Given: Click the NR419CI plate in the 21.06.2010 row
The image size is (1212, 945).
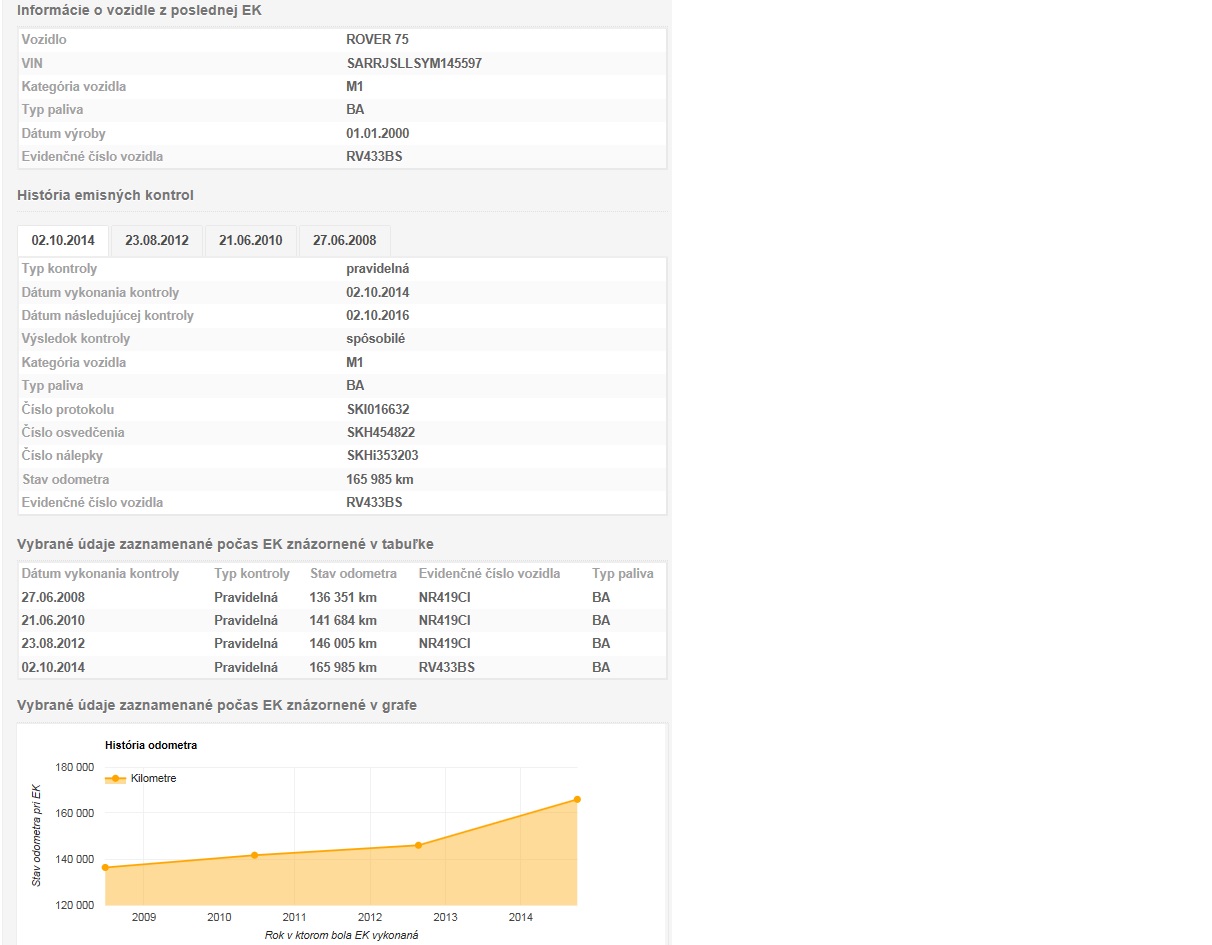Looking at the screenshot, I should pyautogui.click(x=444, y=620).
